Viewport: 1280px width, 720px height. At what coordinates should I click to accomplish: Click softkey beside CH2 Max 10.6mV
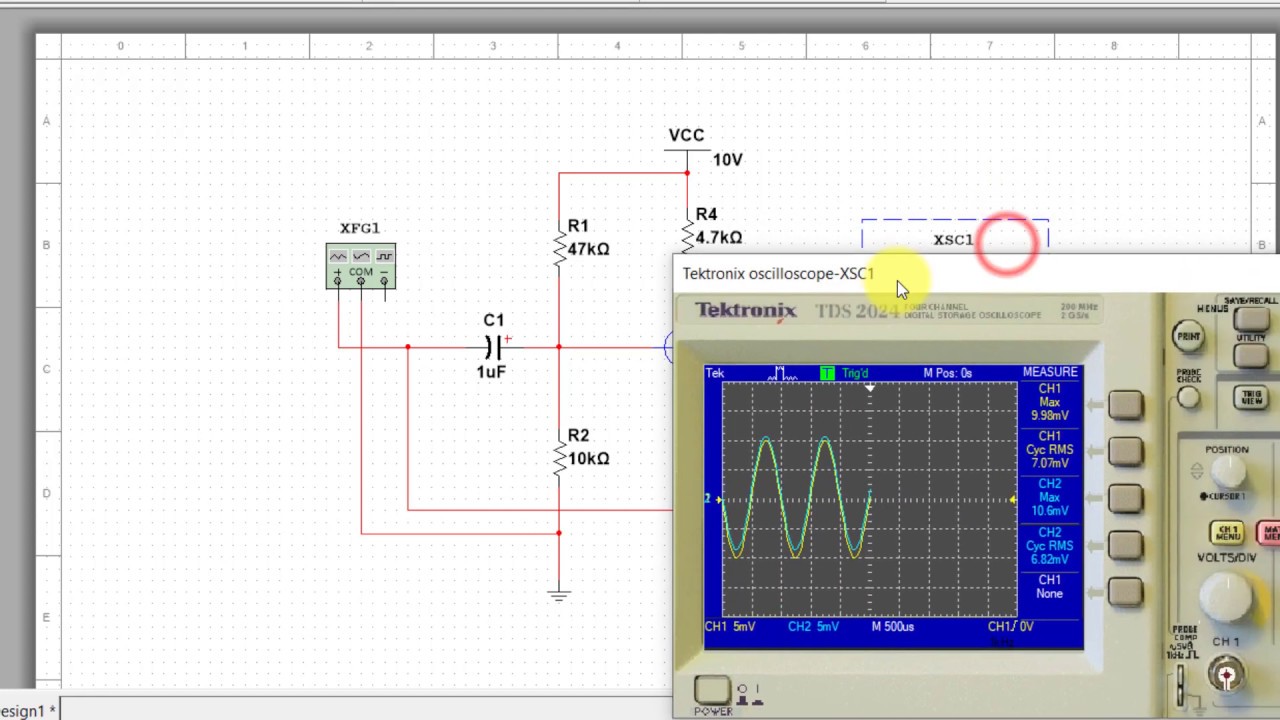[1125, 498]
